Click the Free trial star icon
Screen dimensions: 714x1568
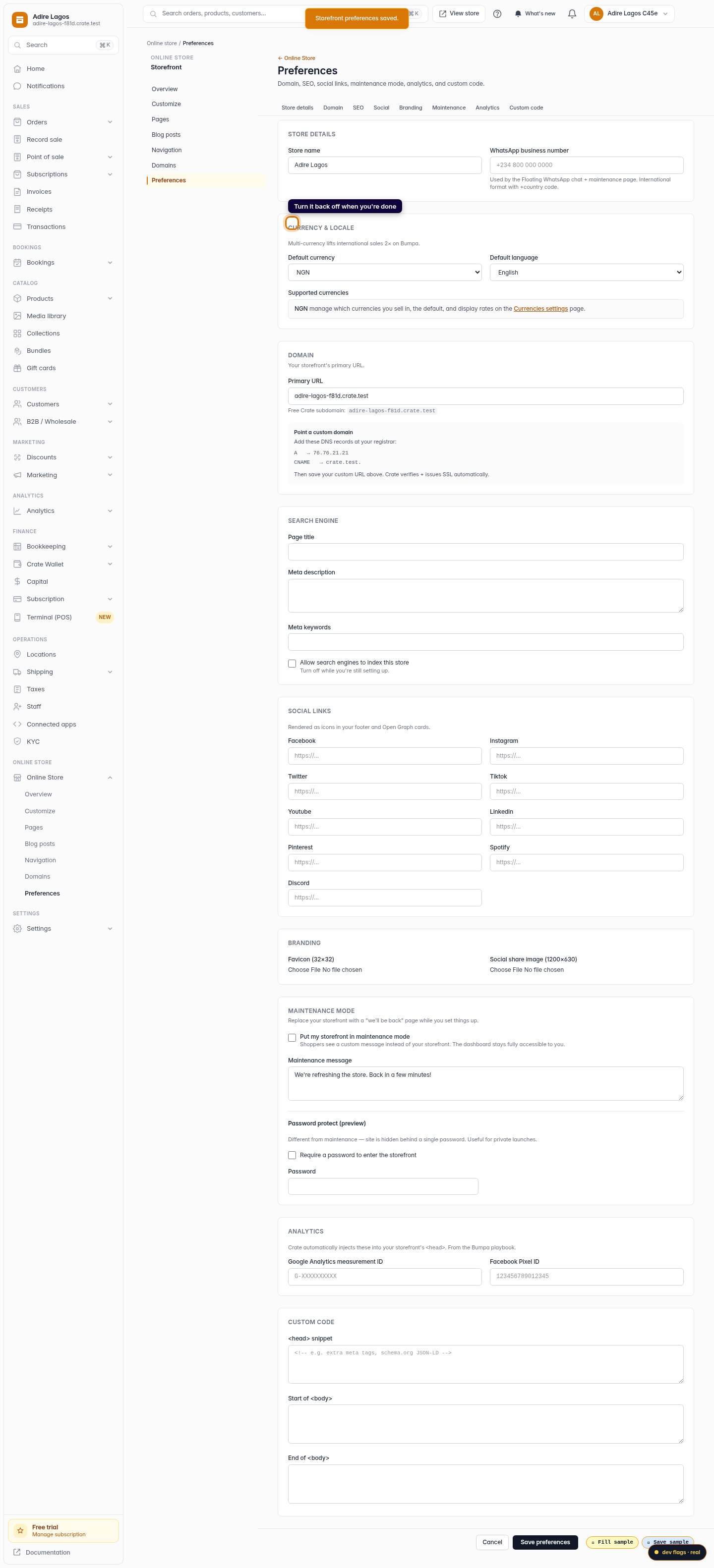20,1530
